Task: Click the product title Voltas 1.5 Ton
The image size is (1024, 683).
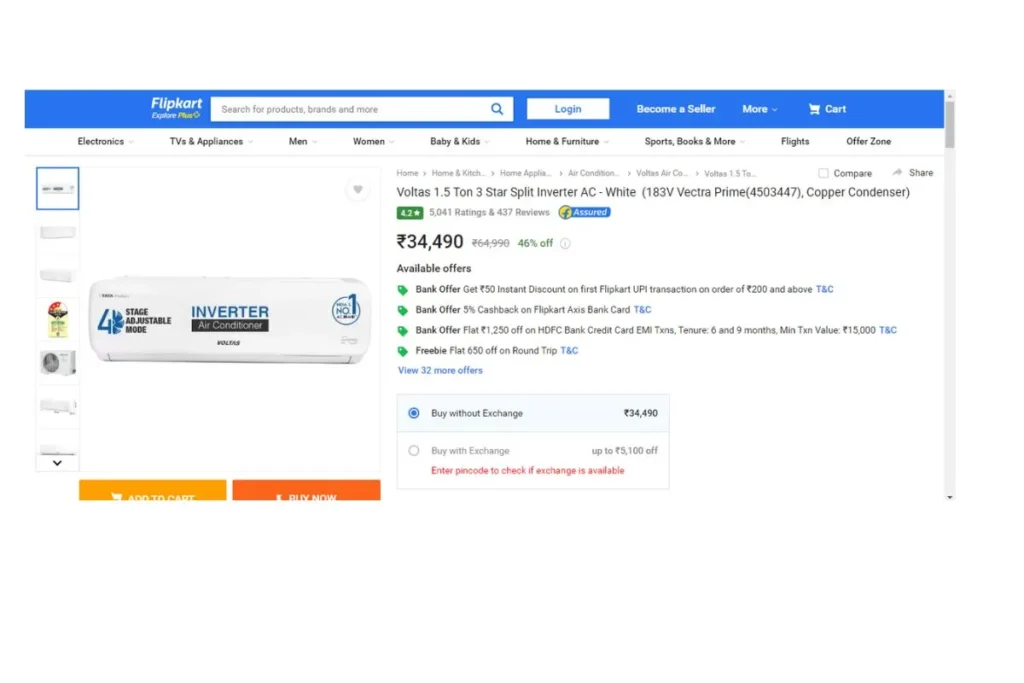Action: click(653, 192)
